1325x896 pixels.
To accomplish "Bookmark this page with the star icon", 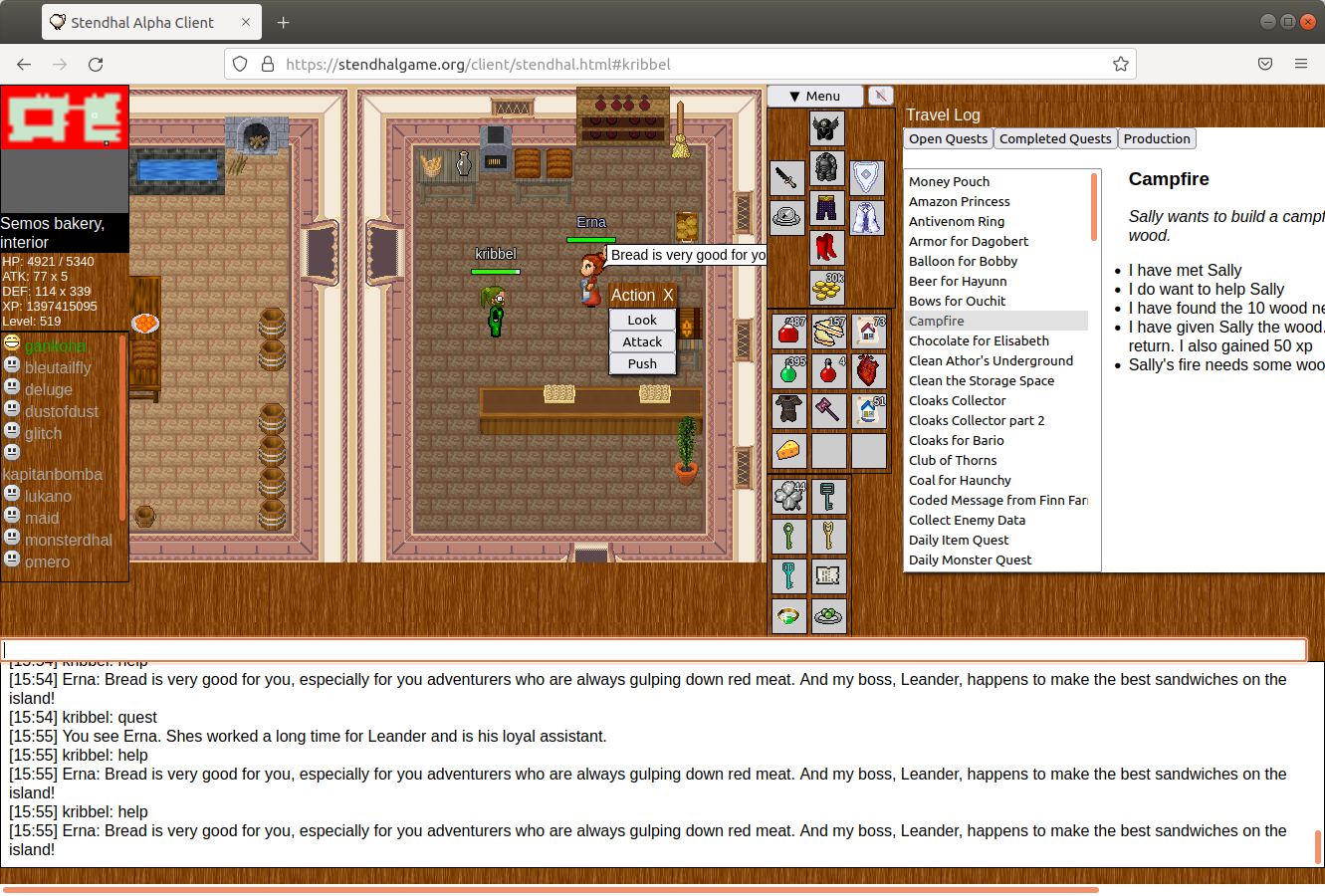I will click(x=1120, y=64).
